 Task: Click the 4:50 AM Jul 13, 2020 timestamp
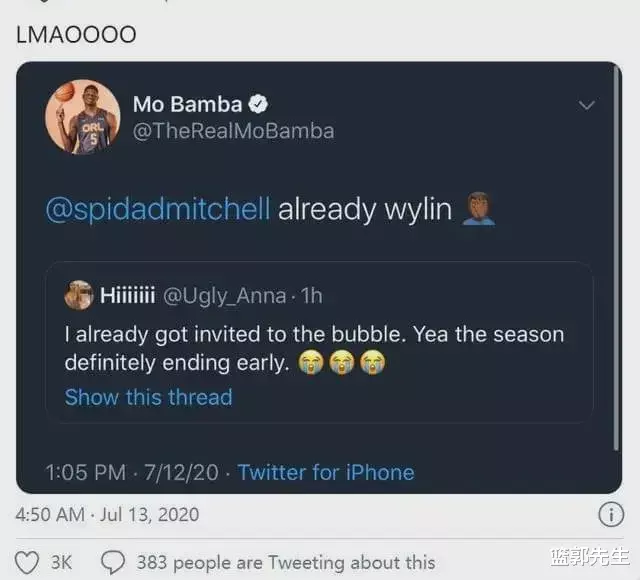(x=107, y=514)
